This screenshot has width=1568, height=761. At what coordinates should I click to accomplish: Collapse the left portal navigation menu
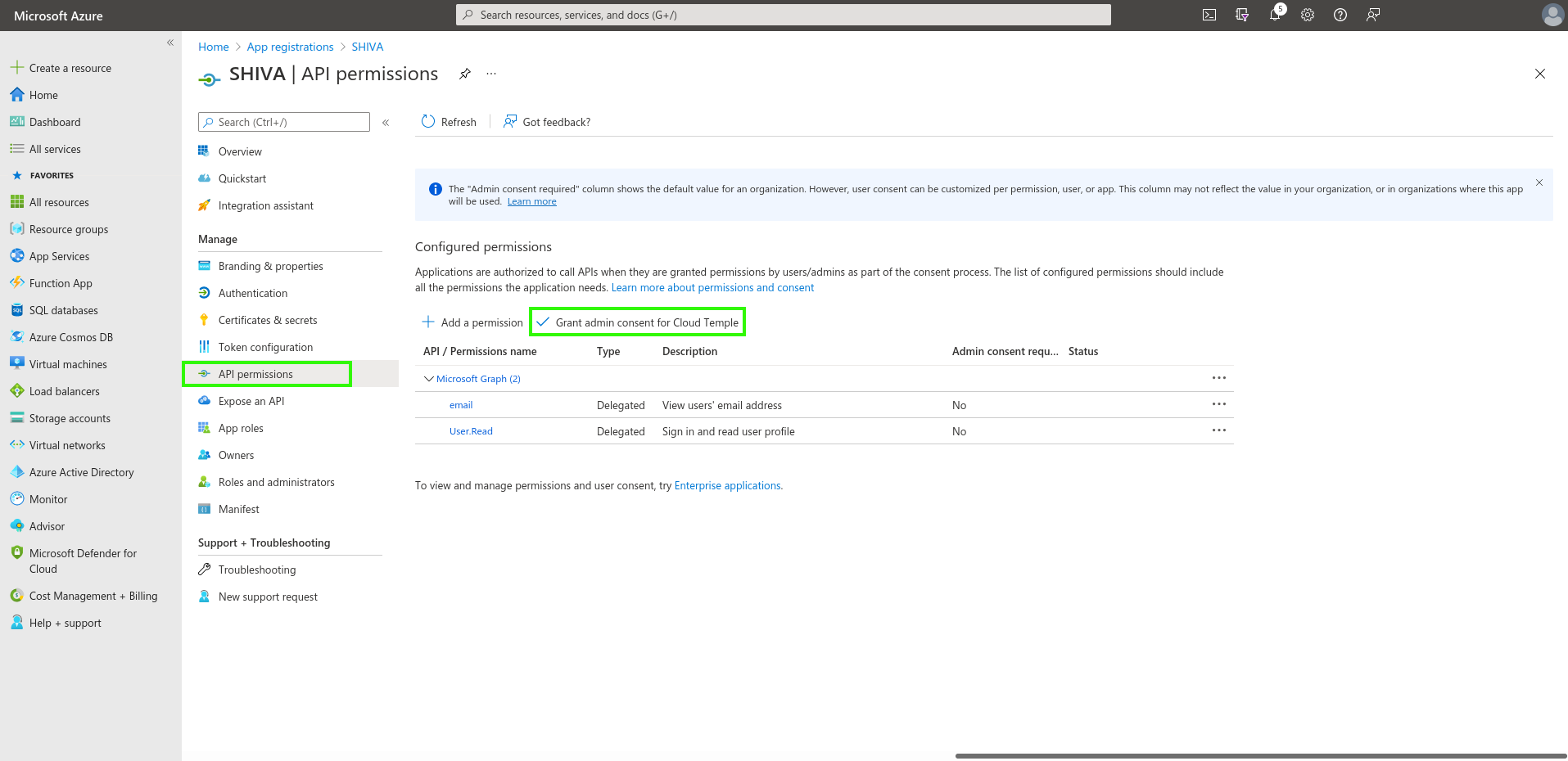170,43
